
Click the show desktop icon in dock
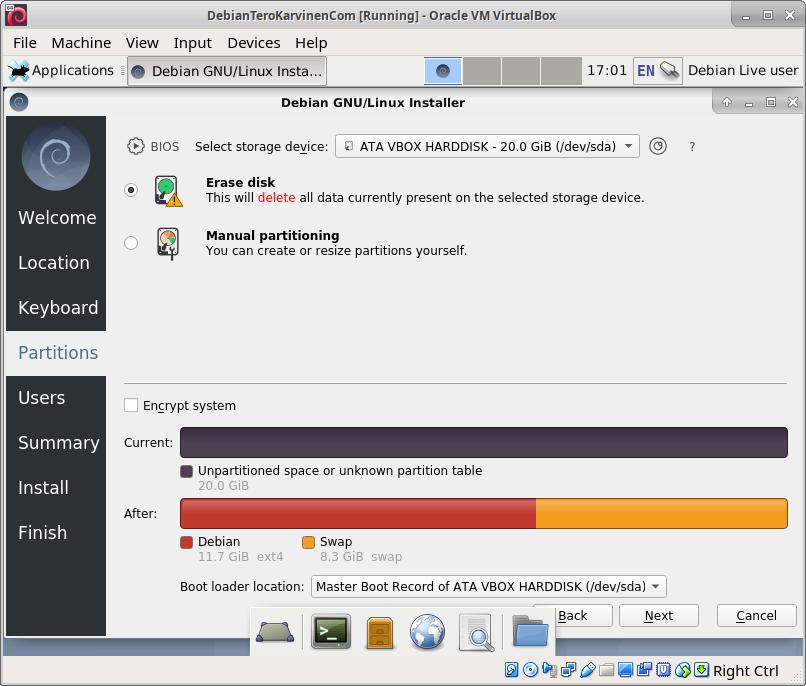click(x=275, y=632)
